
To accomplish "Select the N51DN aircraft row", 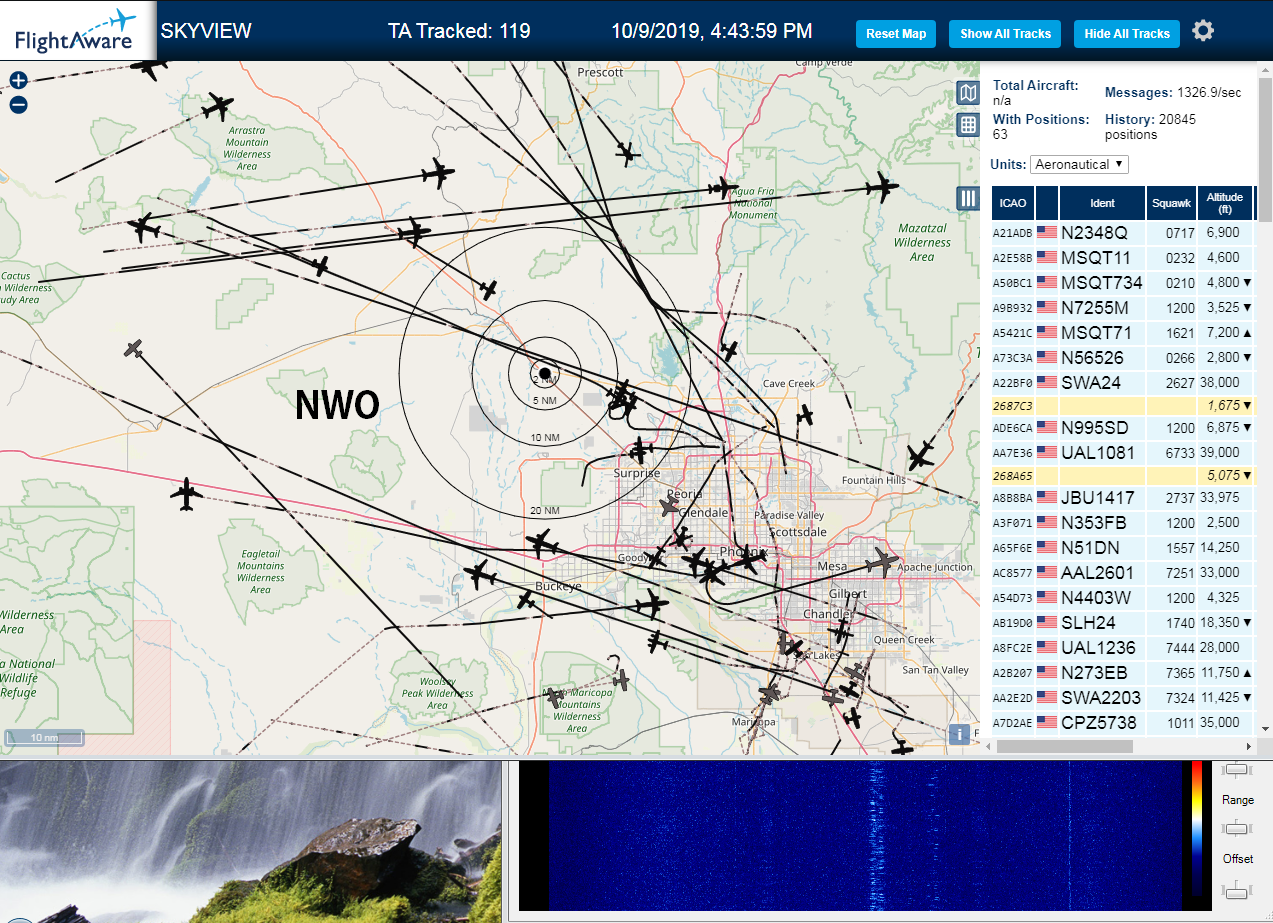I will pos(1122,547).
